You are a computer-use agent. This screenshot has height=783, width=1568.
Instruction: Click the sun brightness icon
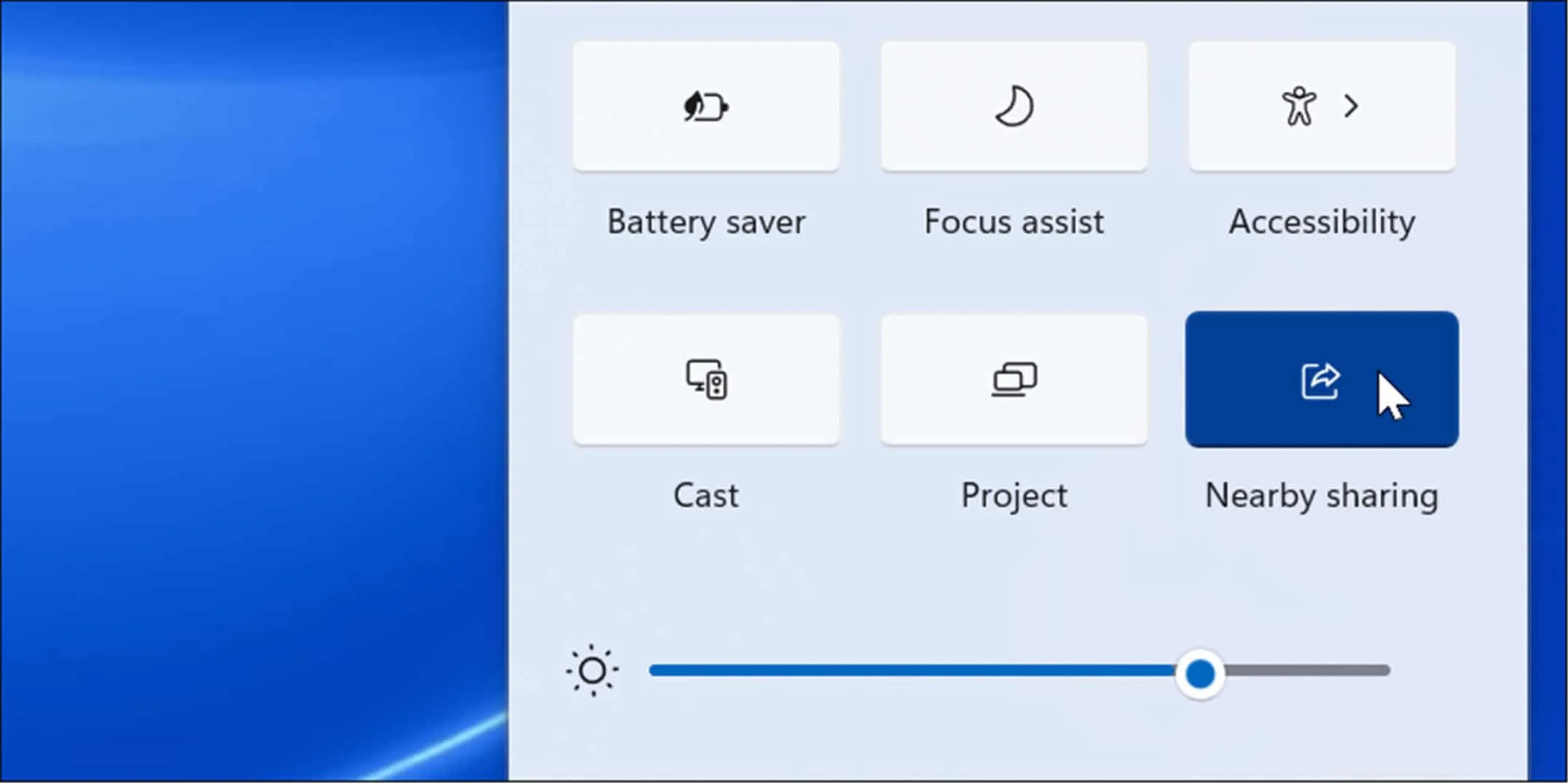point(592,670)
